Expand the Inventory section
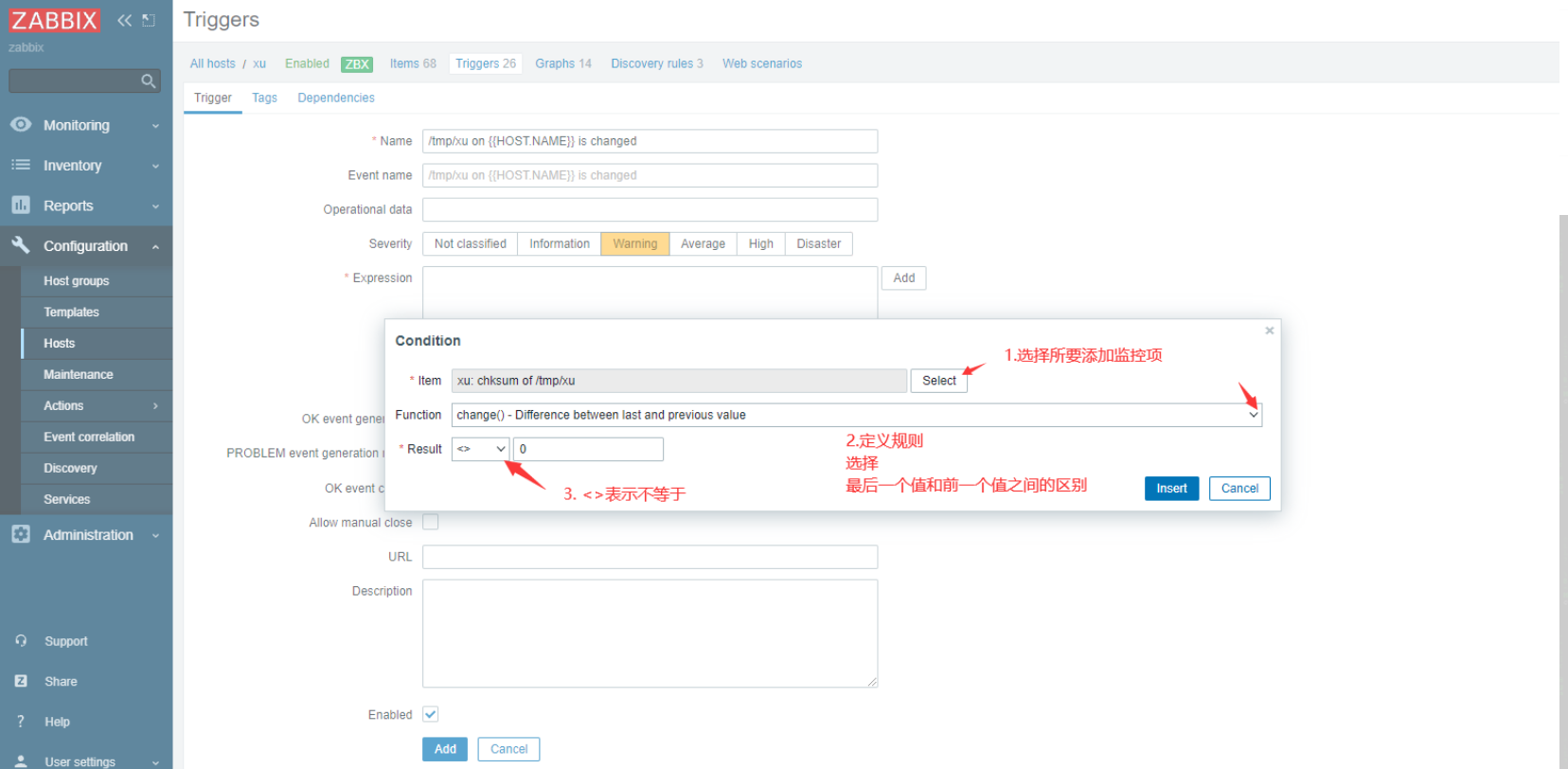This screenshot has width=1568, height=769. click(x=155, y=166)
